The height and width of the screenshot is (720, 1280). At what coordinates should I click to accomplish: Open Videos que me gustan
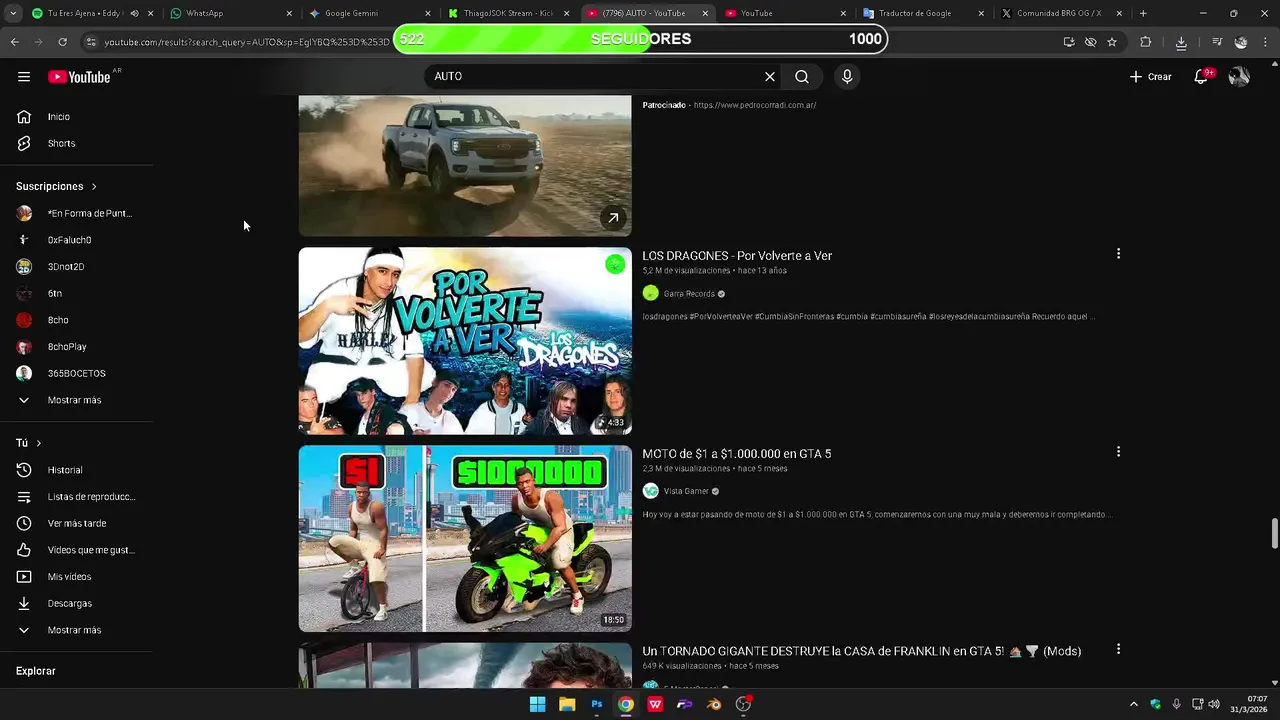point(76,550)
